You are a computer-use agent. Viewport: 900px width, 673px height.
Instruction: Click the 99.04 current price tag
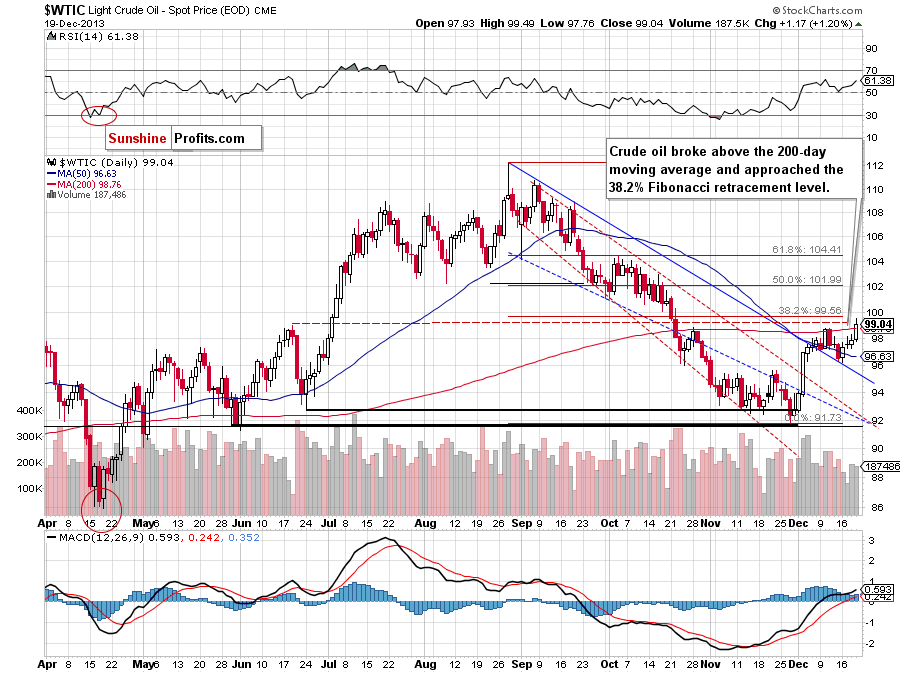point(878,324)
